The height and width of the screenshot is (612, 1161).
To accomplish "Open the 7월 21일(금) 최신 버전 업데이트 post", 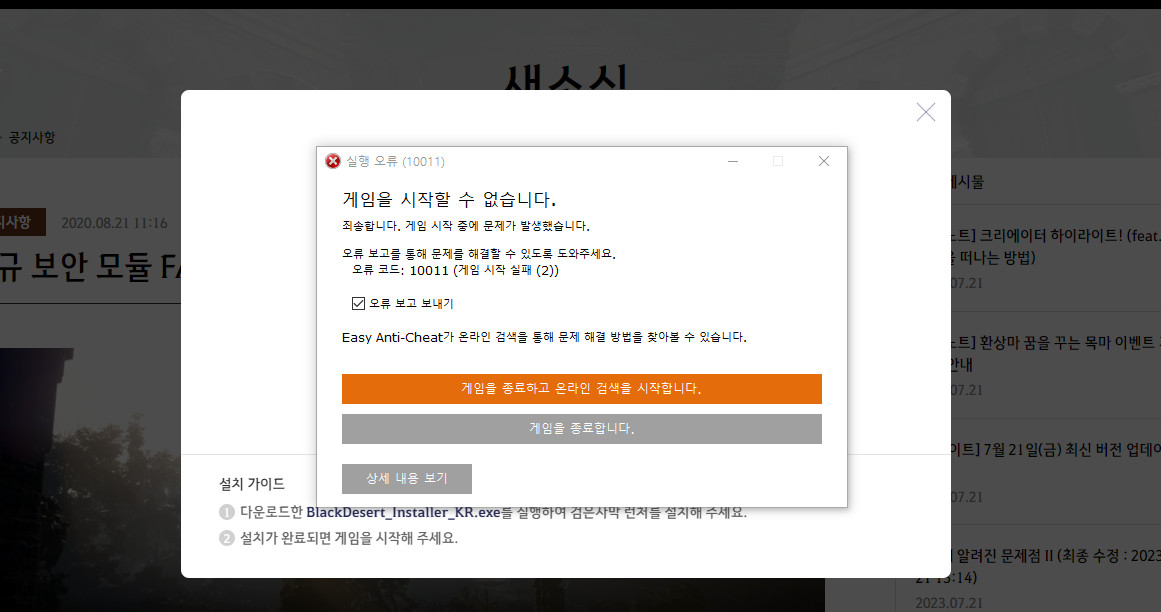I will (x=1055, y=449).
